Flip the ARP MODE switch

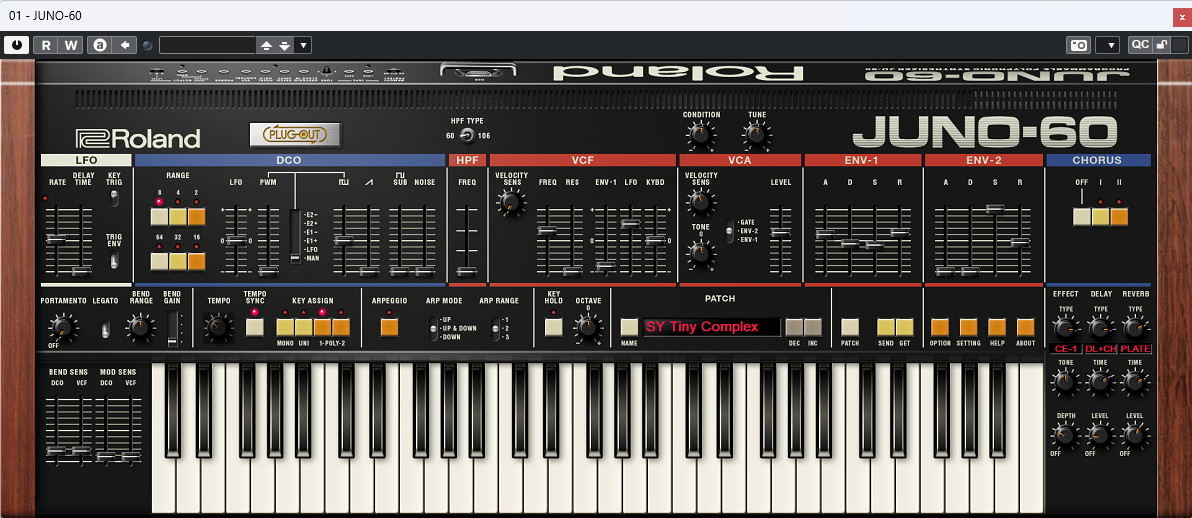point(434,328)
